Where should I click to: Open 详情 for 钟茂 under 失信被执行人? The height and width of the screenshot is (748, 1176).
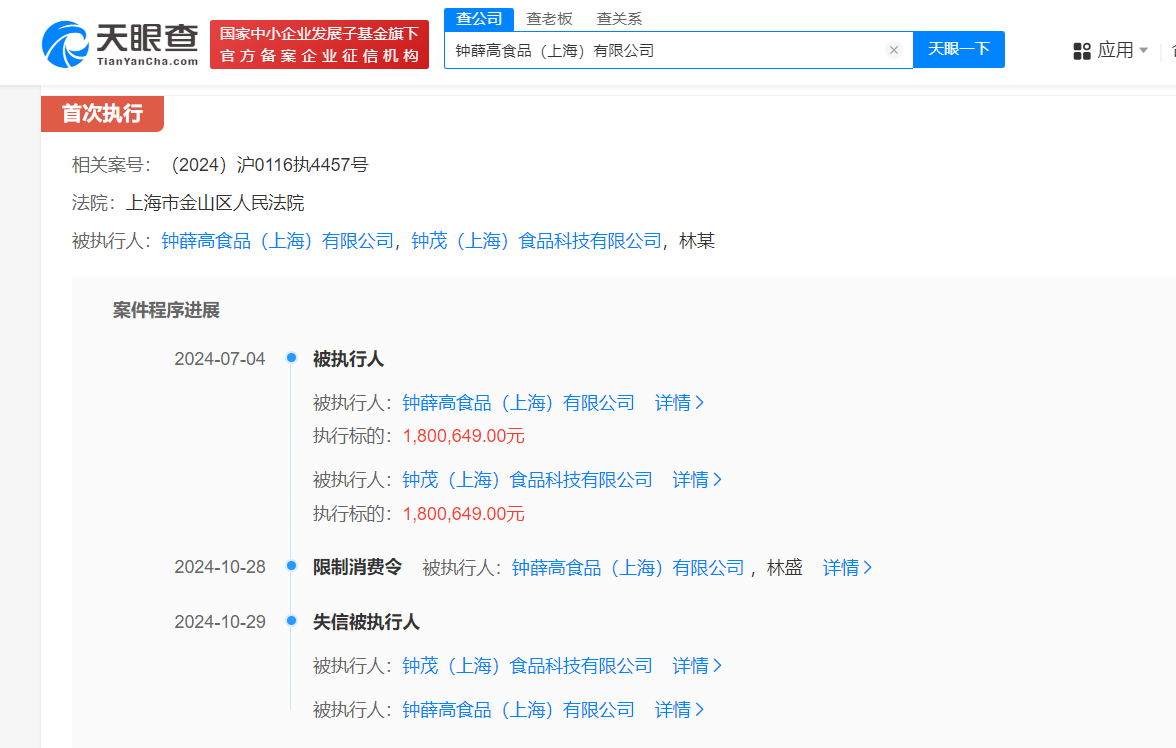[x=697, y=665]
